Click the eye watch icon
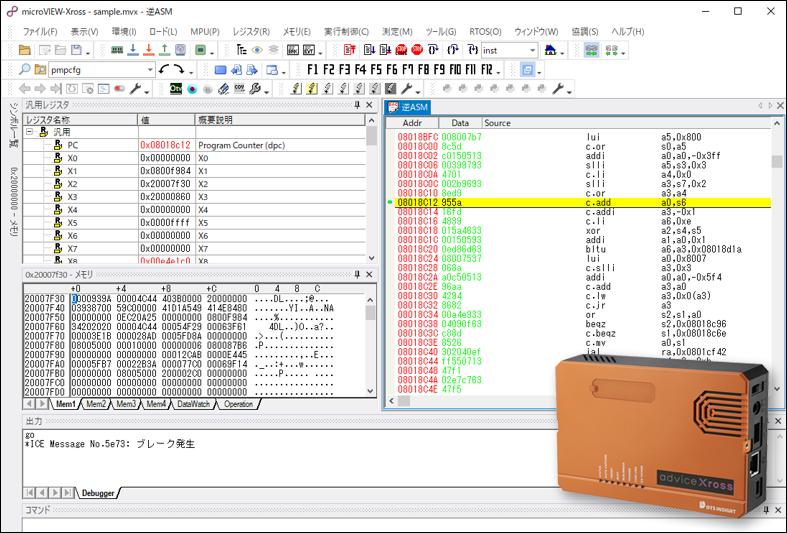This screenshot has height=533, width=787. pos(257,50)
